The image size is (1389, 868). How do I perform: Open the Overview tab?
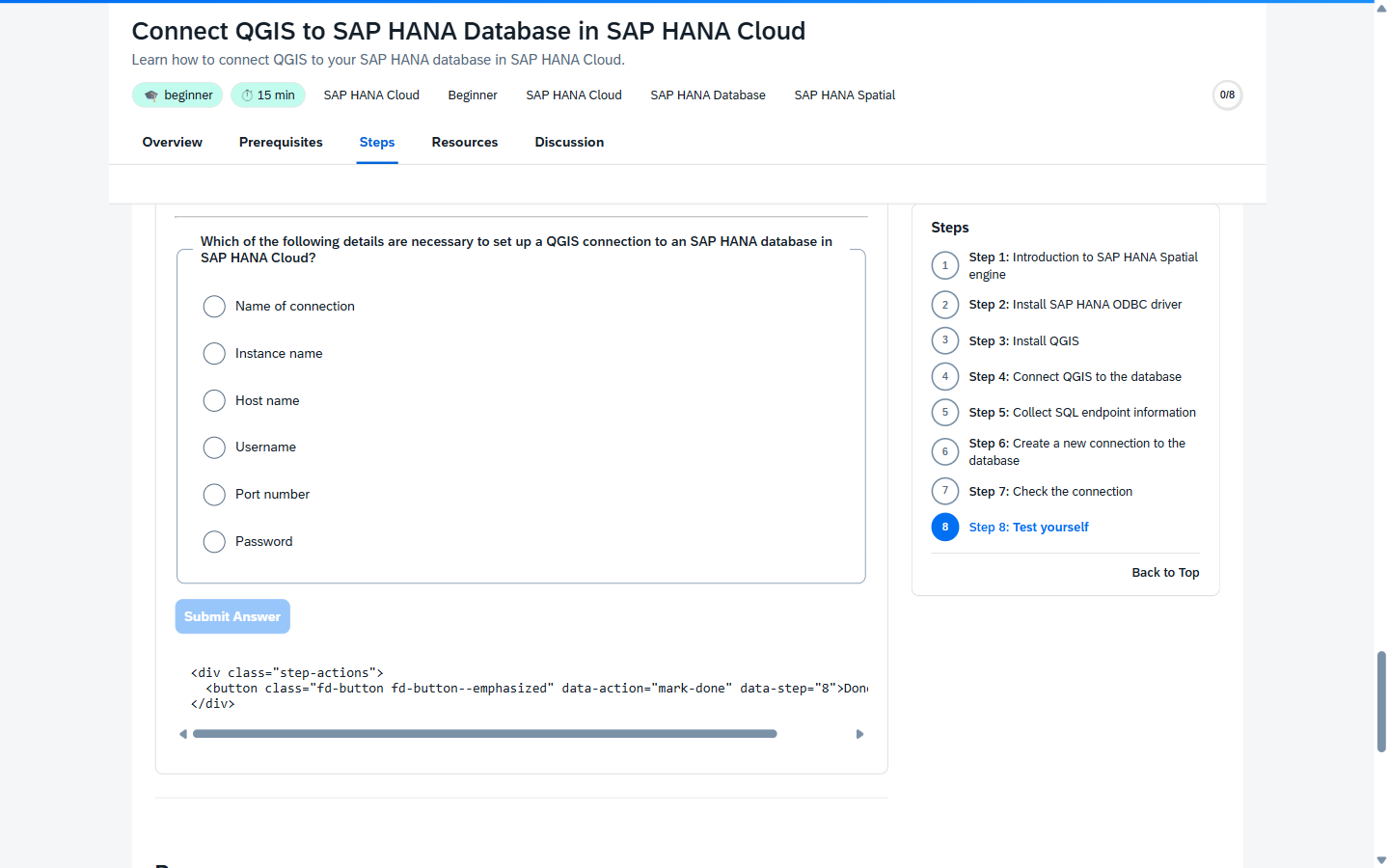pyautogui.click(x=173, y=142)
